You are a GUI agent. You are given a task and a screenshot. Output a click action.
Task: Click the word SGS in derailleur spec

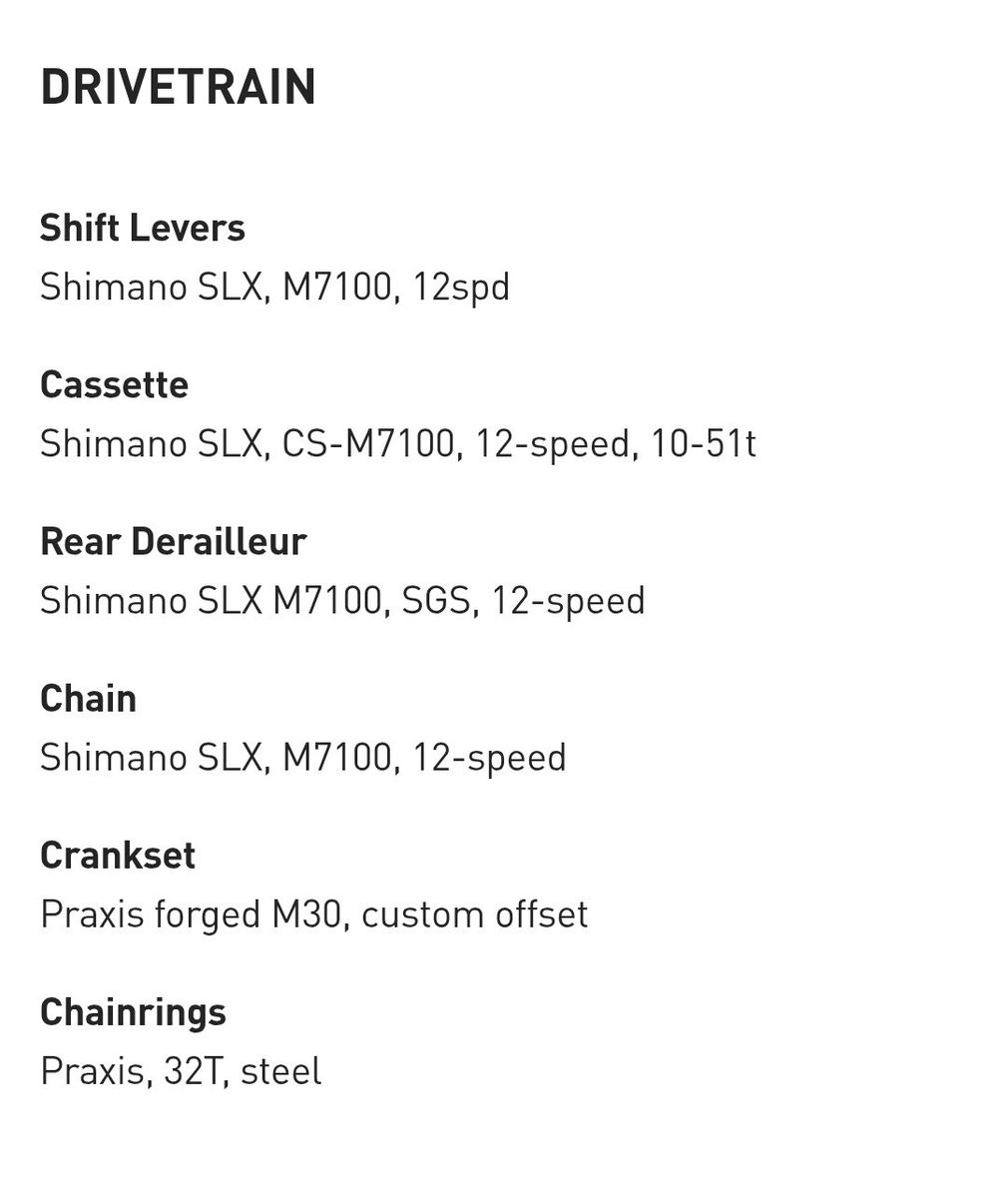coord(435,601)
